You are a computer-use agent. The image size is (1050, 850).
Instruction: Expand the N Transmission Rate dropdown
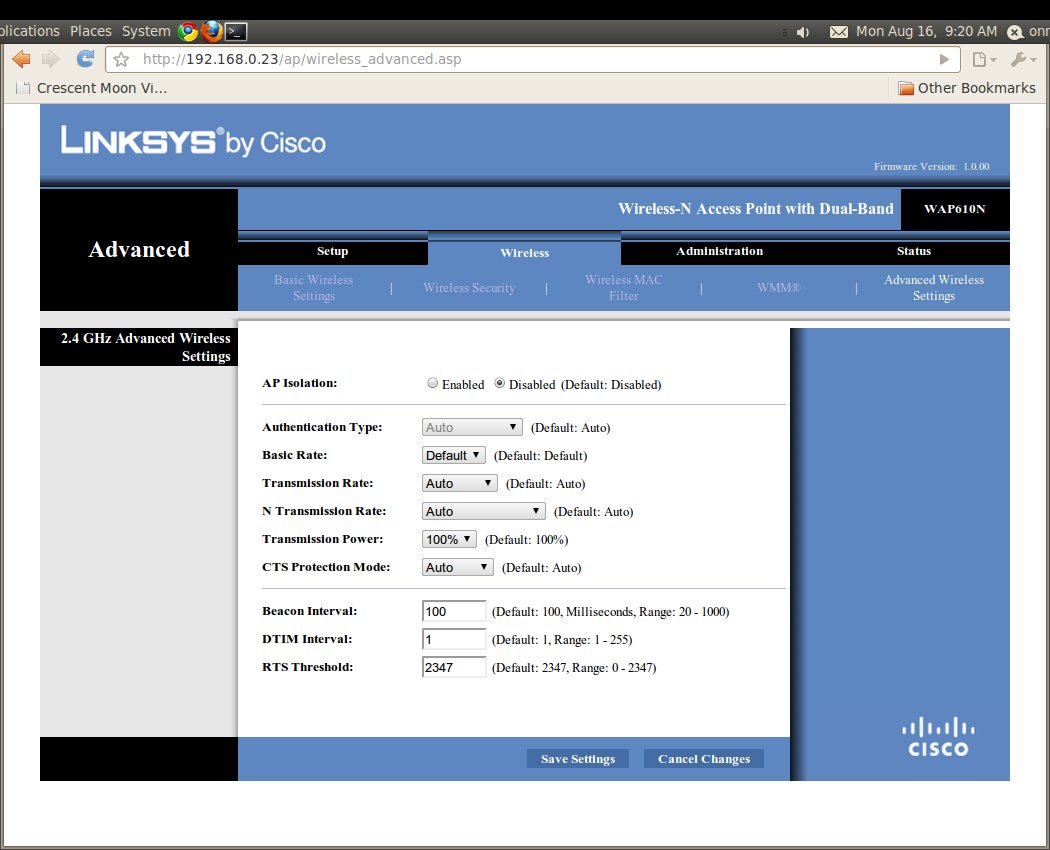coord(484,511)
